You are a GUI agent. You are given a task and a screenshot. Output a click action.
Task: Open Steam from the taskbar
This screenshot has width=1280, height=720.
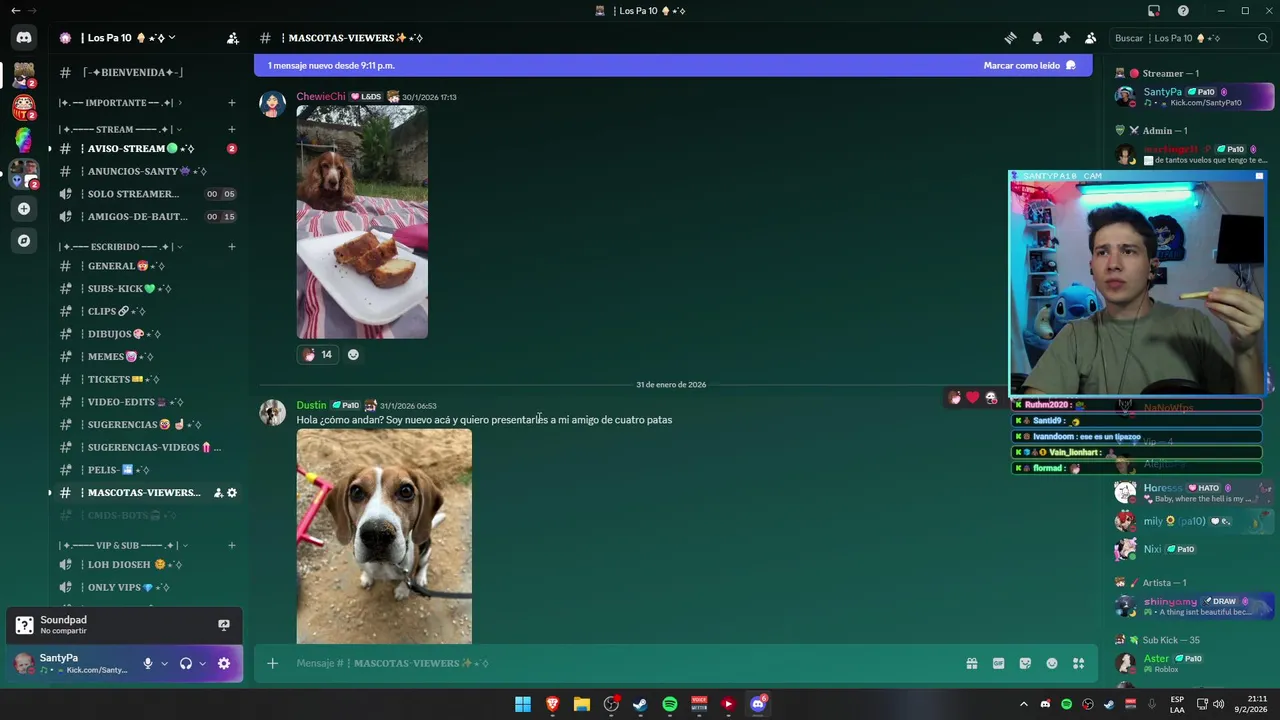[640, 704]
